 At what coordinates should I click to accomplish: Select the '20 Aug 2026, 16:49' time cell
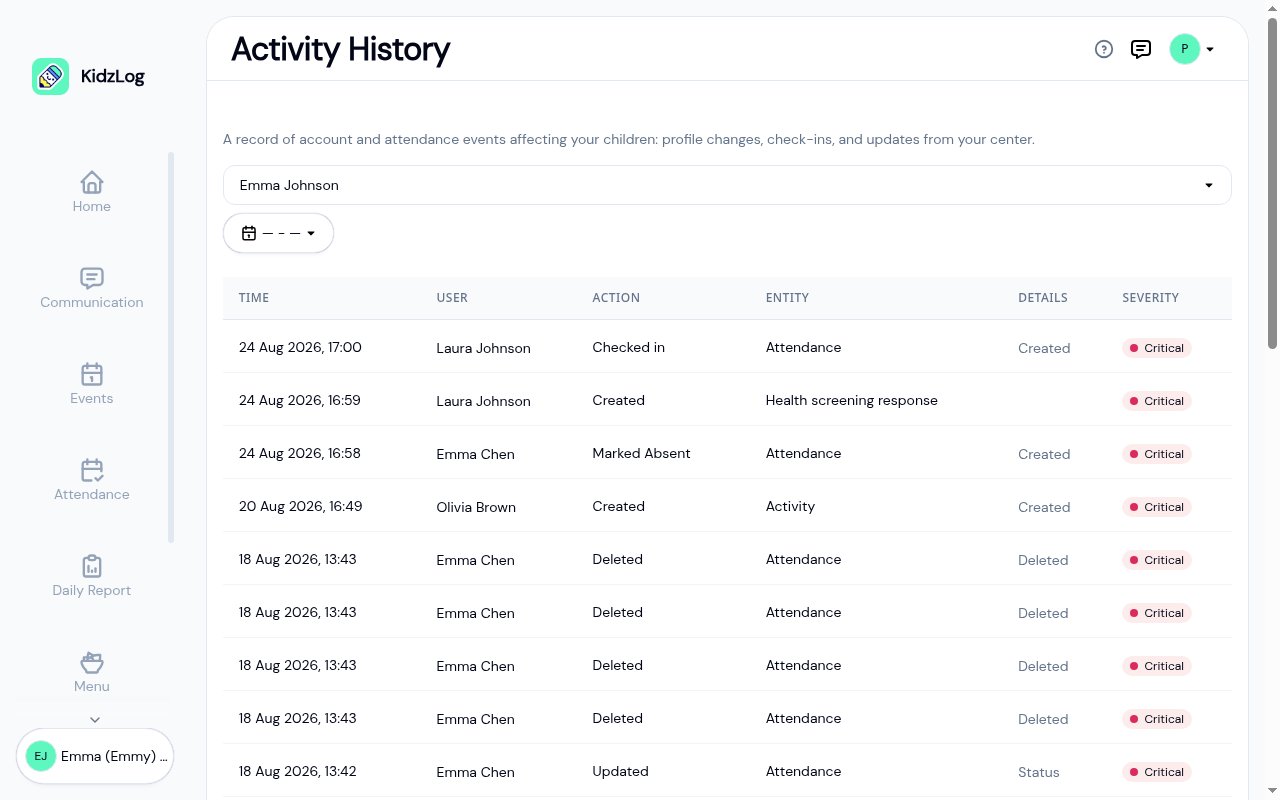coord(300,507)
